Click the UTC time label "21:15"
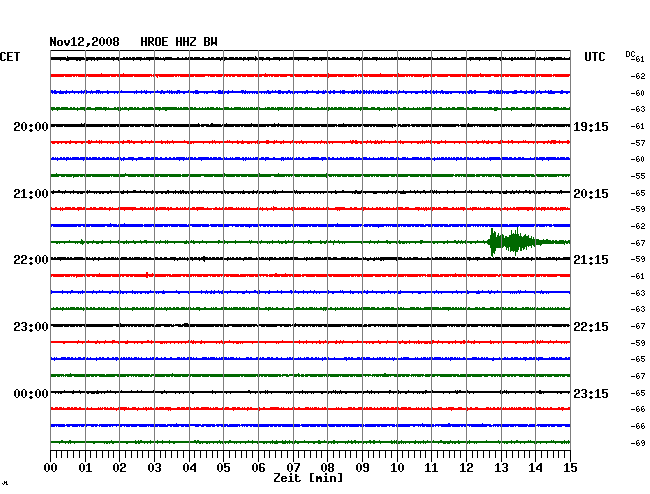Image resolution: width=650 pixels, height=494 pixels. [591, 259]
